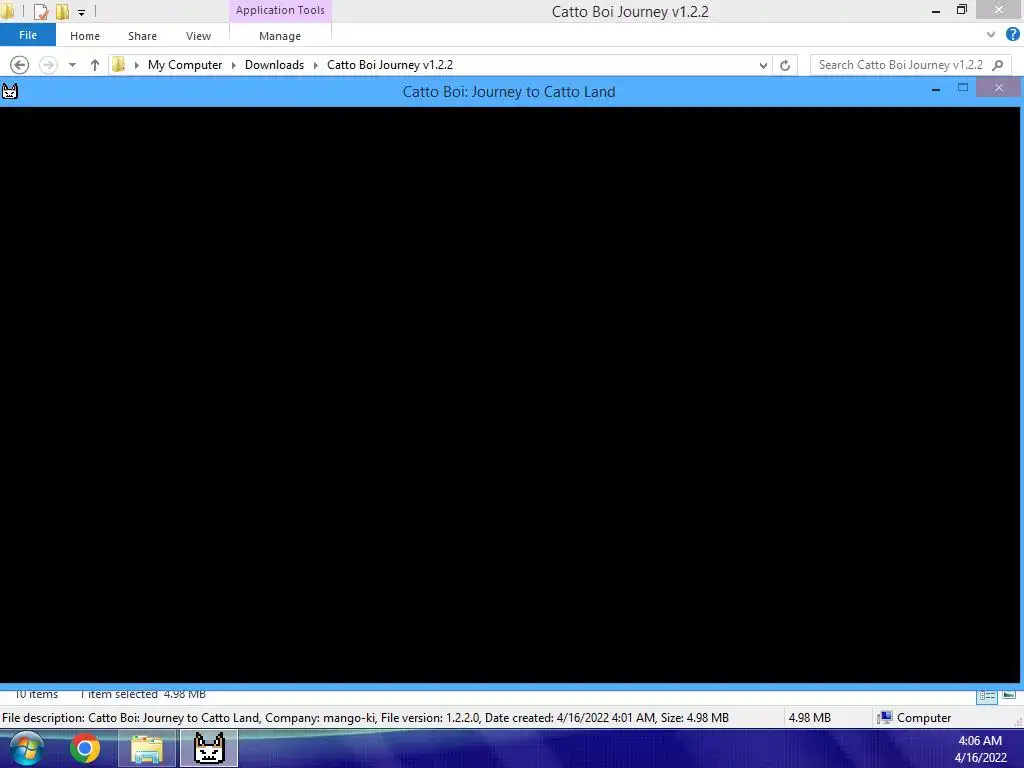The image size is (1024, 768).
Task: Click the Computer icon in the status bar
Action: [885, 718]
